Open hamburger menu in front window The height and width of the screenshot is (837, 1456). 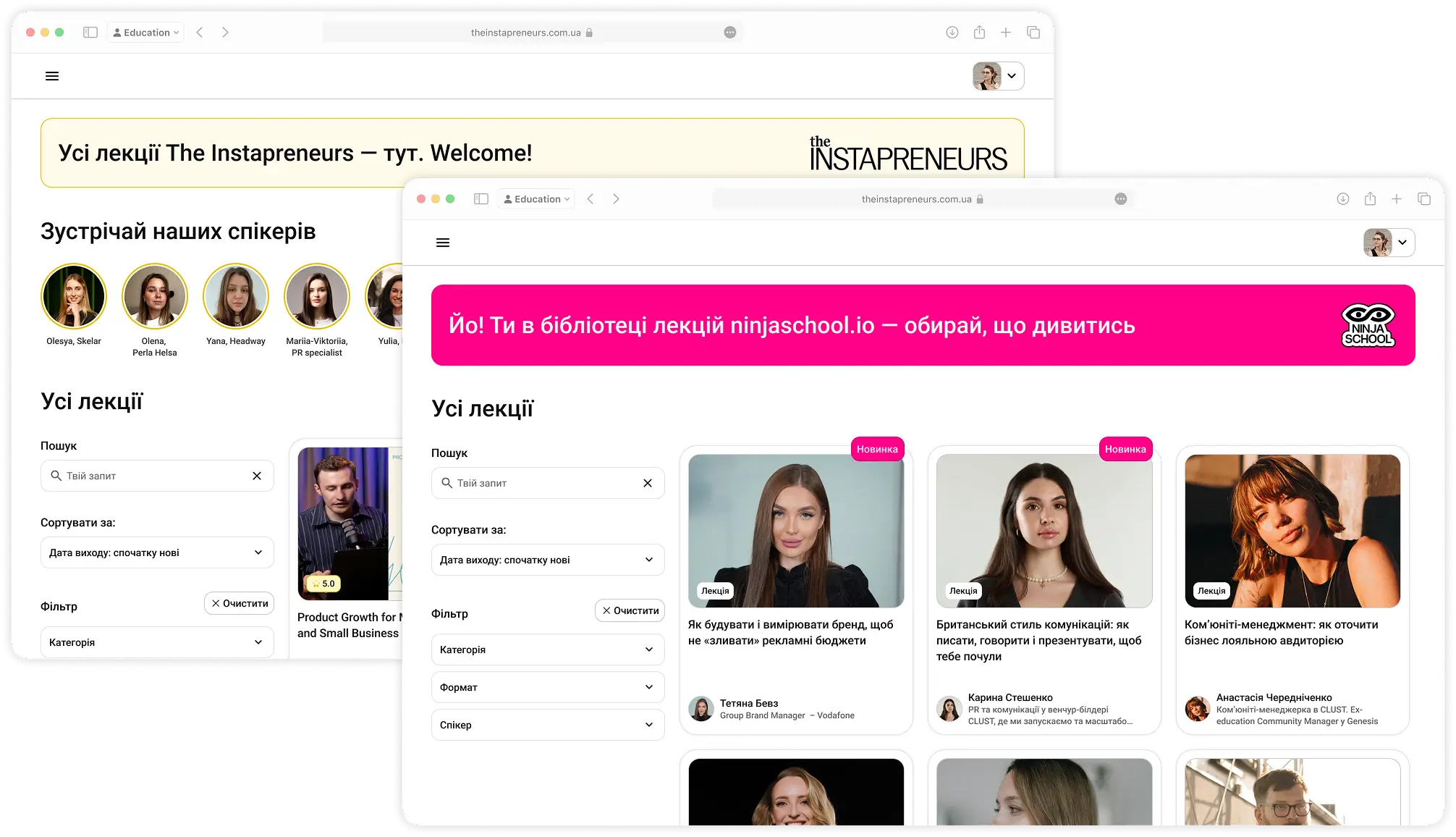tap(443, 243)
